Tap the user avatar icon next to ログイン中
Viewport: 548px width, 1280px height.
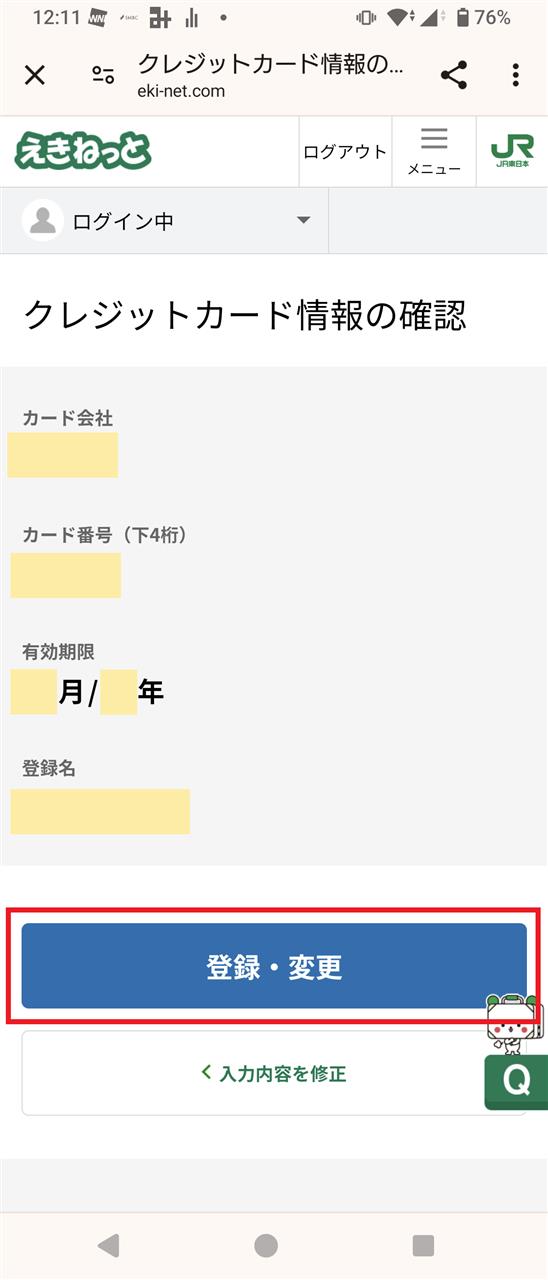coord(43,221)
